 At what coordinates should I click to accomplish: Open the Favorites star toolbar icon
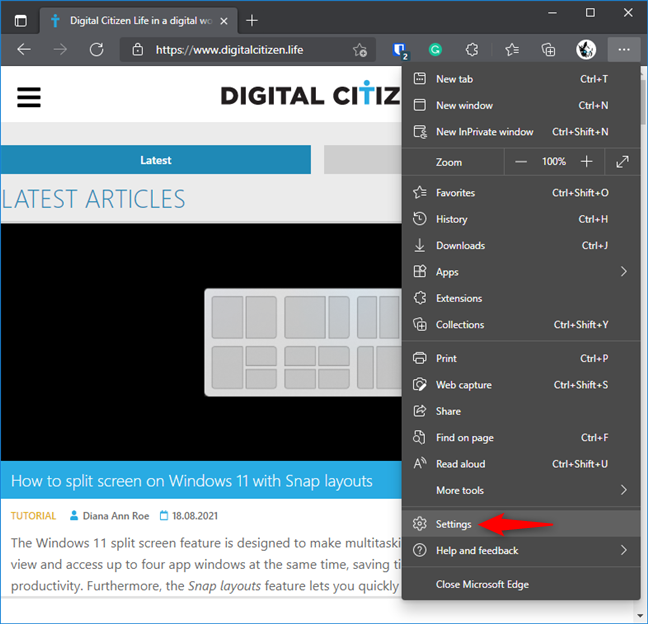(512, 49)
